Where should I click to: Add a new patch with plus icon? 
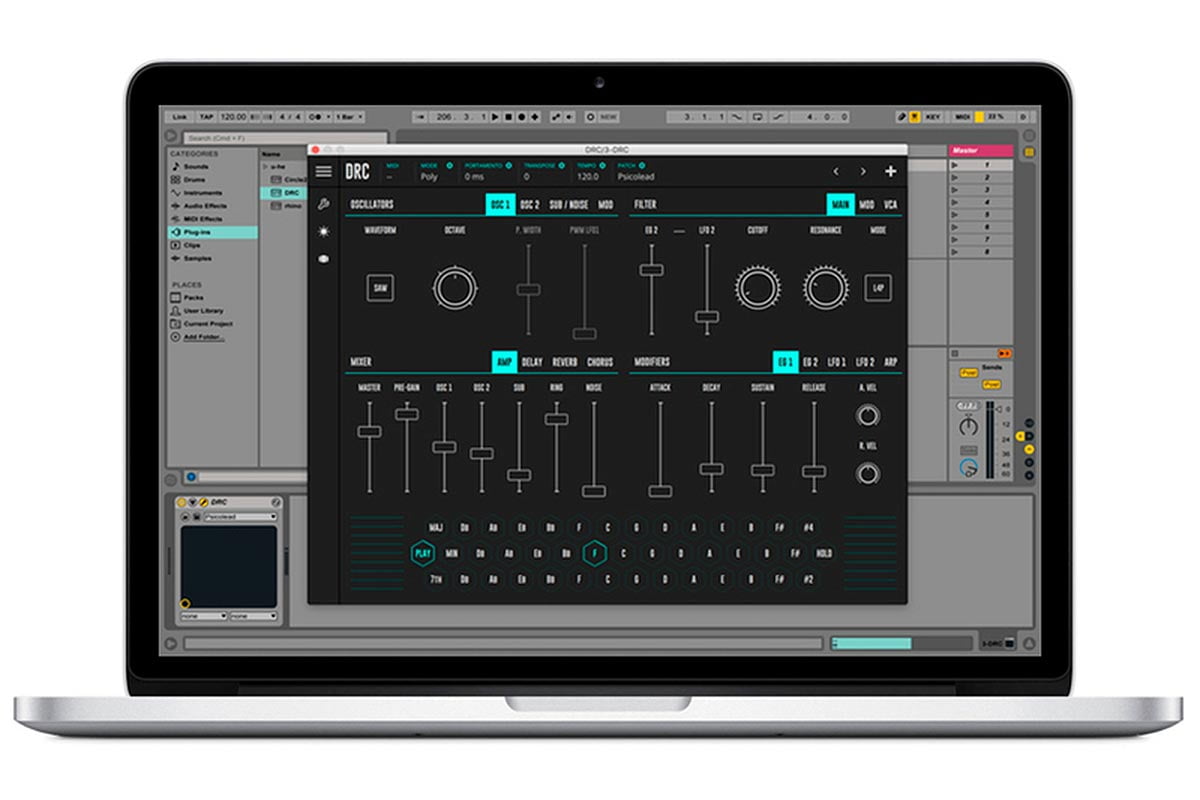click(x=890, y=171)
